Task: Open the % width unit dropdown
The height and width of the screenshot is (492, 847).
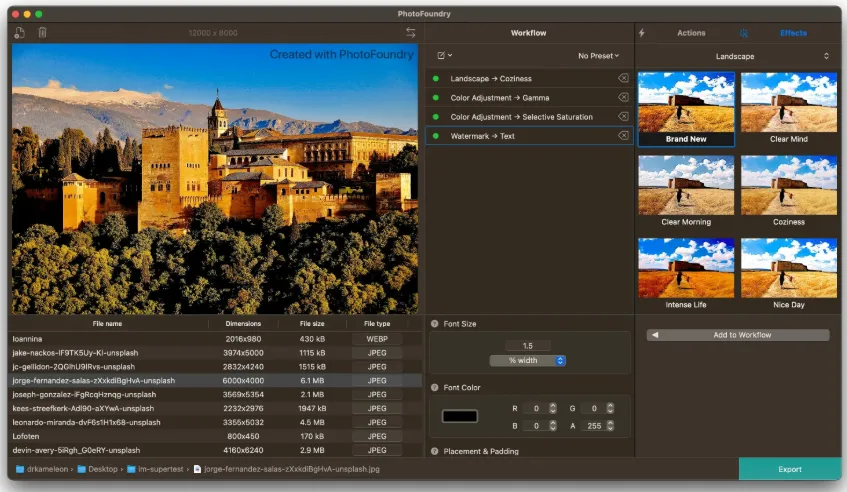Action: pos(528,361)
